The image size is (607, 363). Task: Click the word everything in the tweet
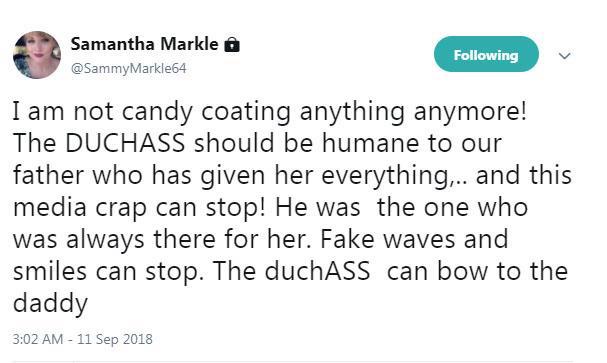[x=384, y=176]
